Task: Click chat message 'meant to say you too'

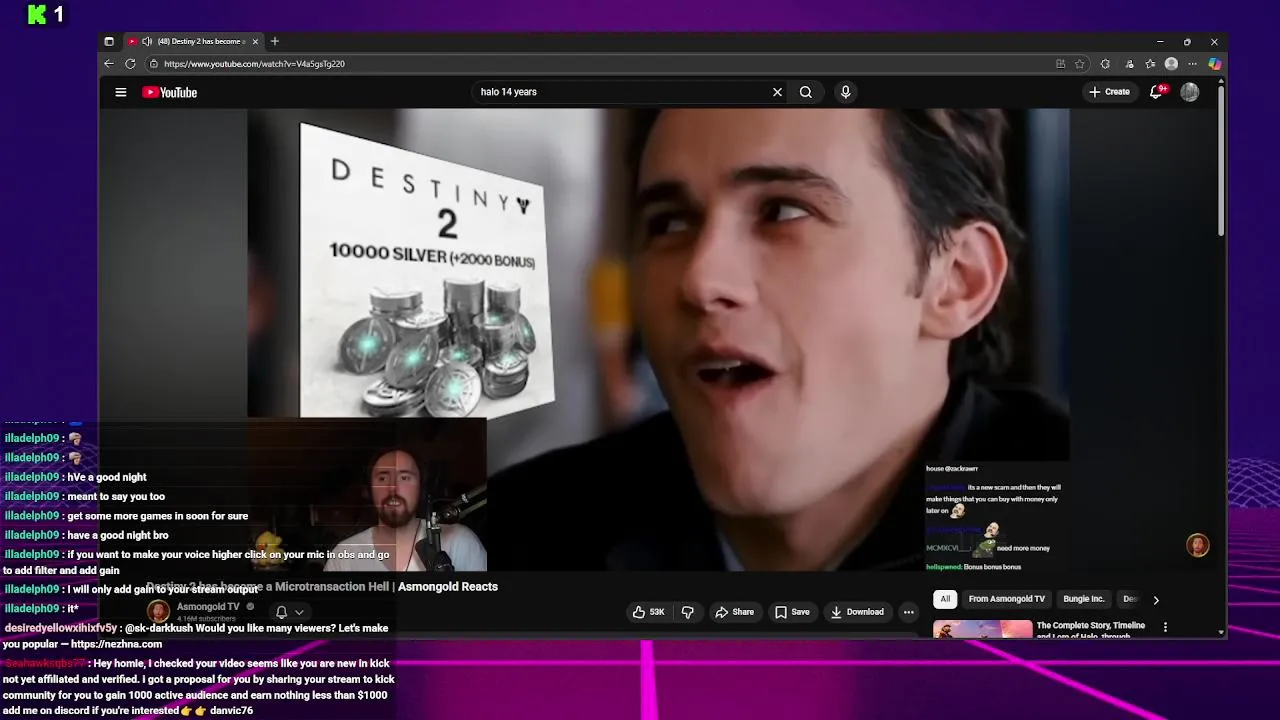Action: [116, 496]
